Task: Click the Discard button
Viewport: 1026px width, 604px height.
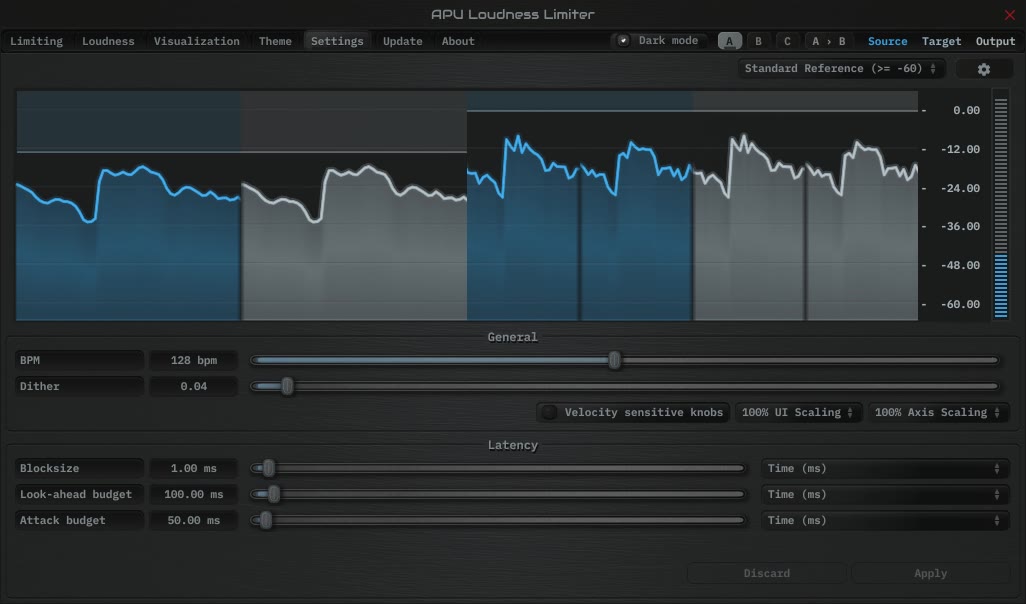Action: [x=766, y=573]
